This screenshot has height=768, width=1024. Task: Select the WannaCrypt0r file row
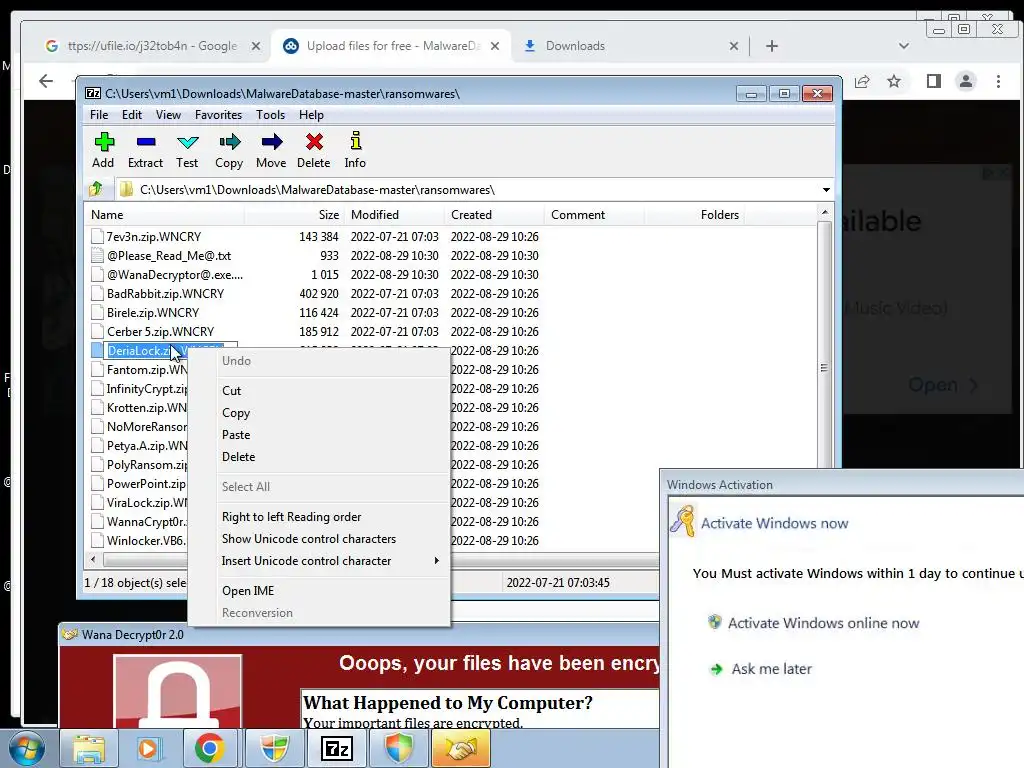139,522
